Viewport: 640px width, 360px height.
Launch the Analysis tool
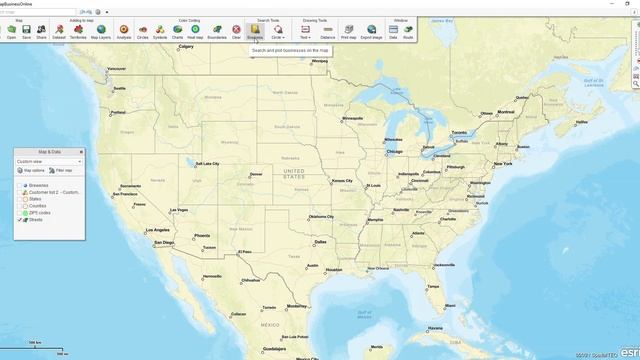[124, 32]
